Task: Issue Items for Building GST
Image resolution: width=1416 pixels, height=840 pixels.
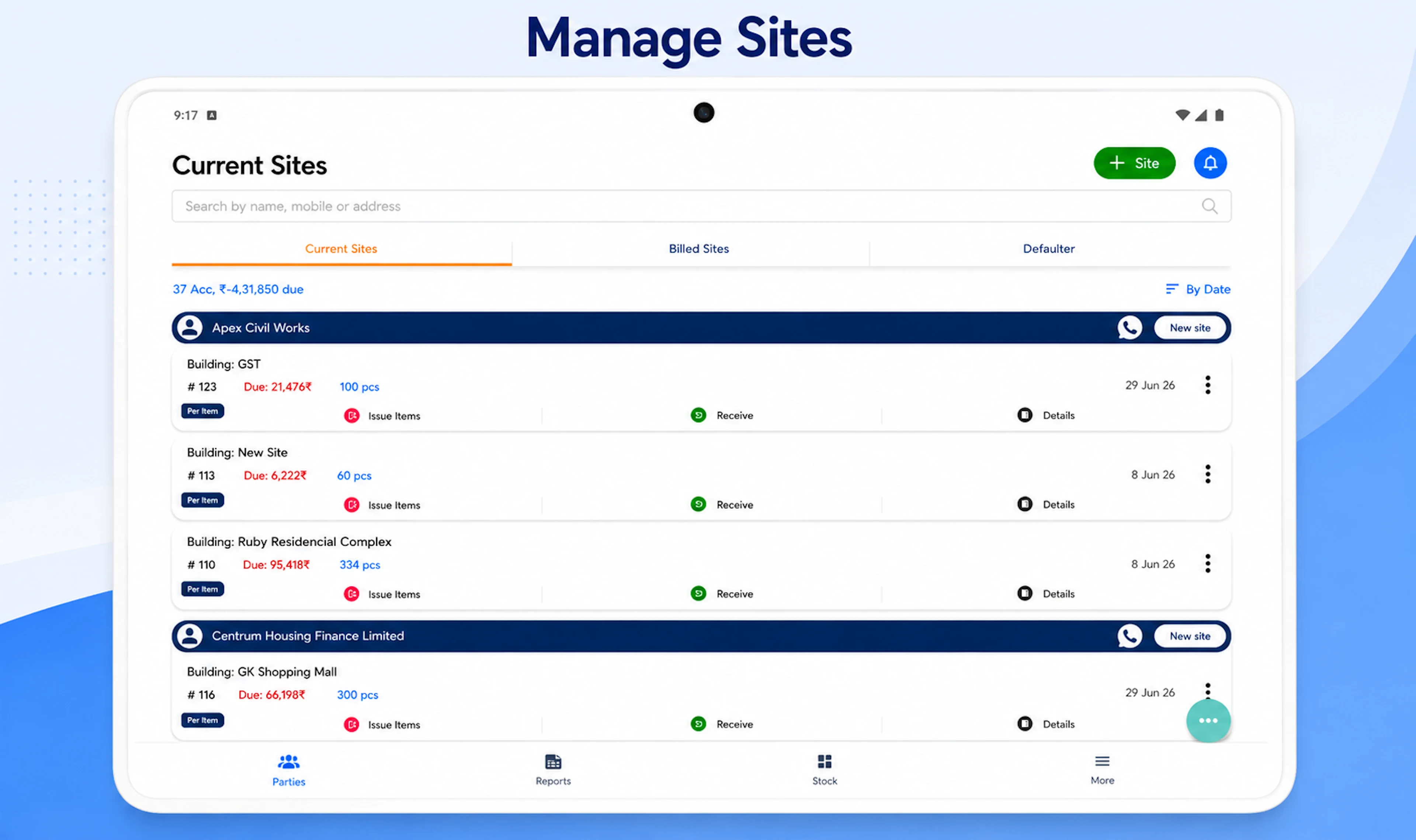Action: pyautogui.click(x=382, y=416)
